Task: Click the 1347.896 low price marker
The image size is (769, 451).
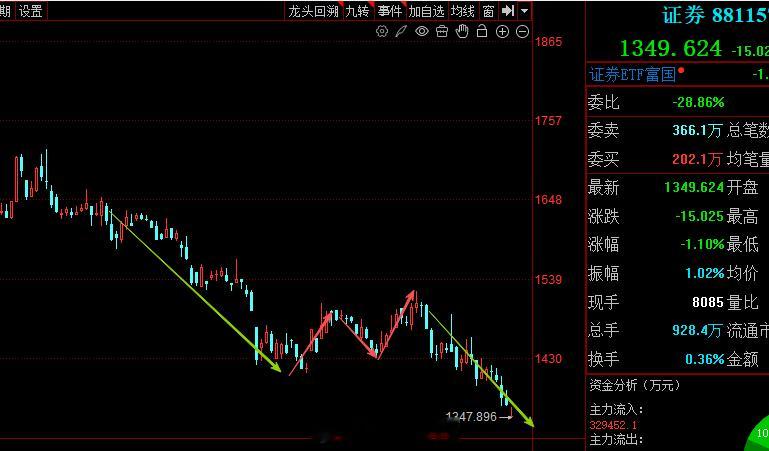Action: [471, 417]
